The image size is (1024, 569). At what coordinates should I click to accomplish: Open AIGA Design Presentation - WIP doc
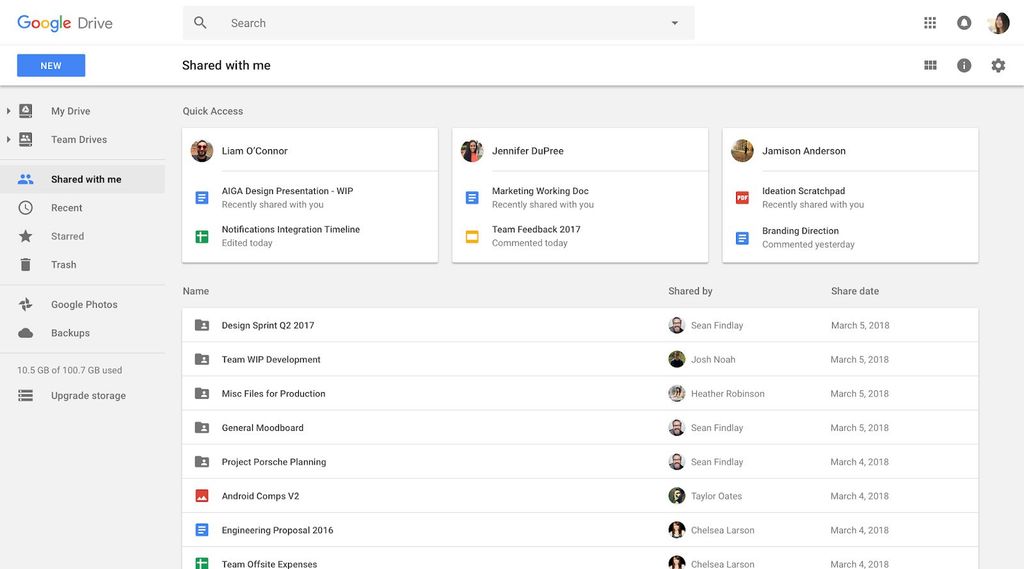[287, 191]
